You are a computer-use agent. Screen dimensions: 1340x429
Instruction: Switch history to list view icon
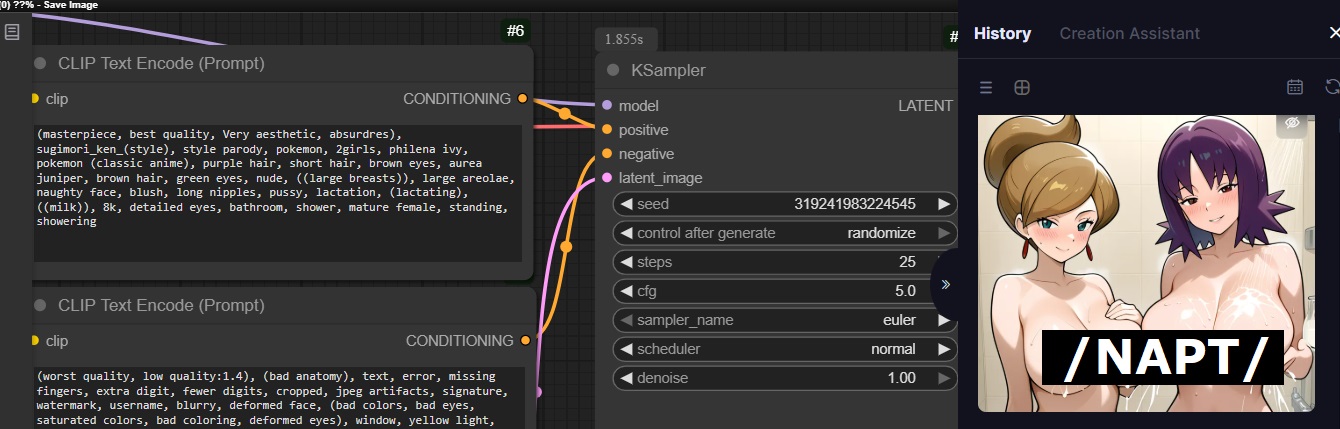point(986,88)
